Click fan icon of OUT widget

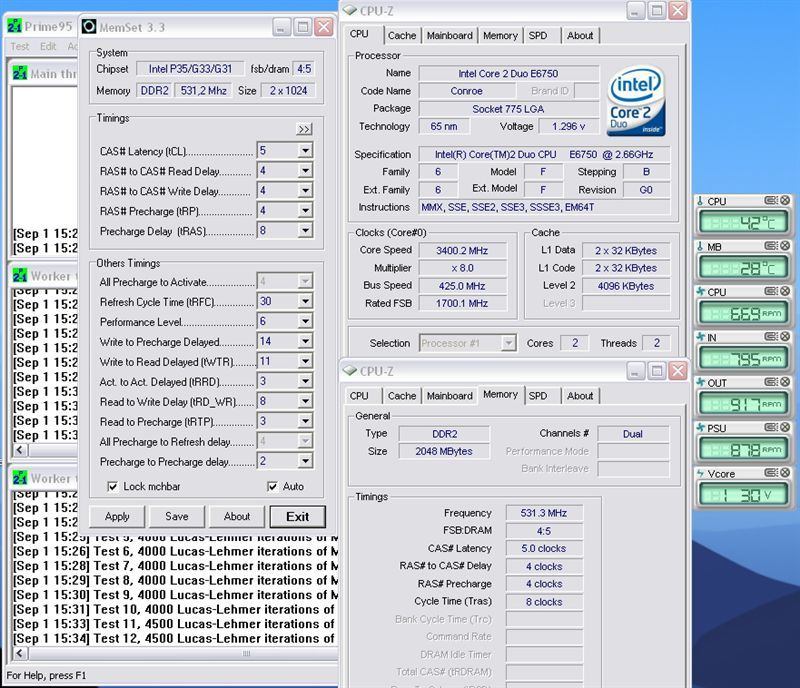click(701, 382)
